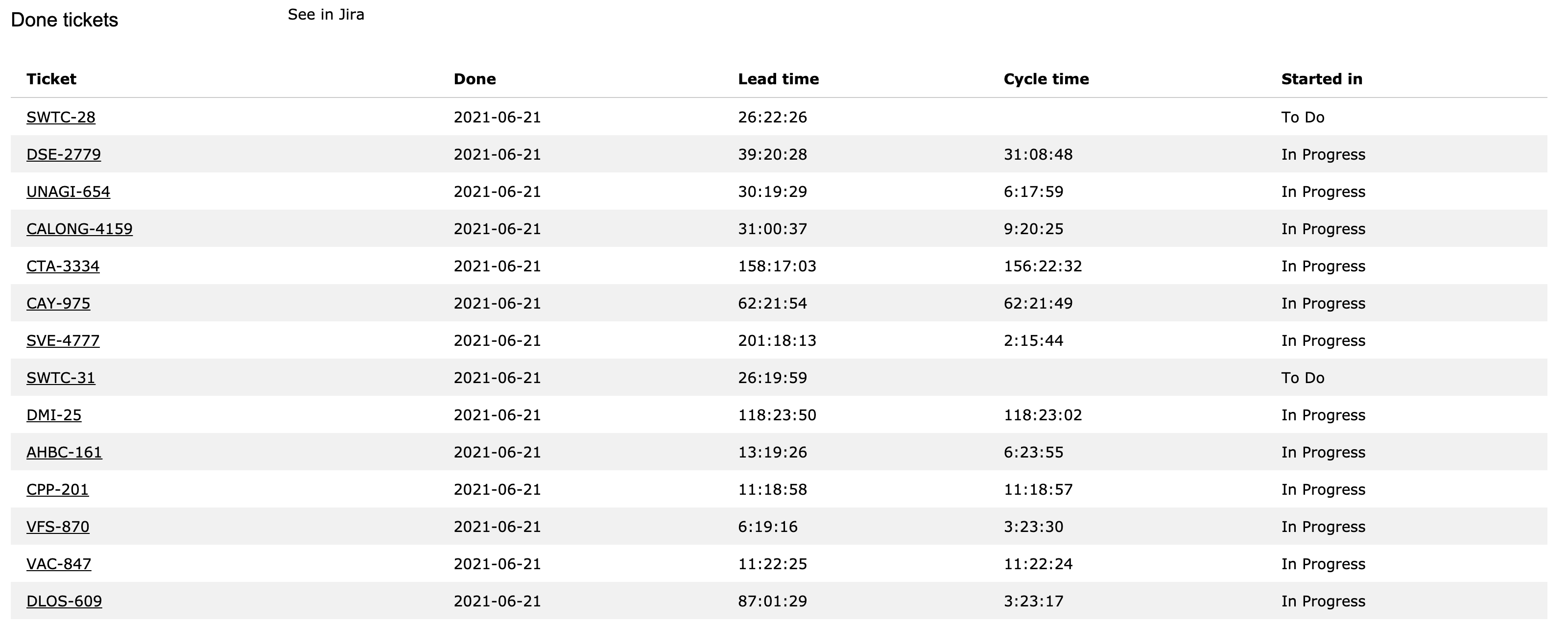This screenshot has height=627, width=1568.
Task: Open ticket SWTC-28
Action: coord(61,117)
